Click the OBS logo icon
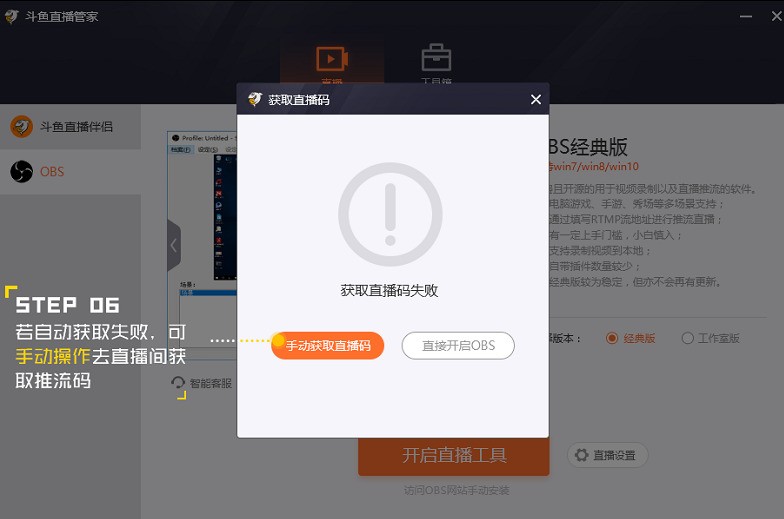 tap(21, 172)
